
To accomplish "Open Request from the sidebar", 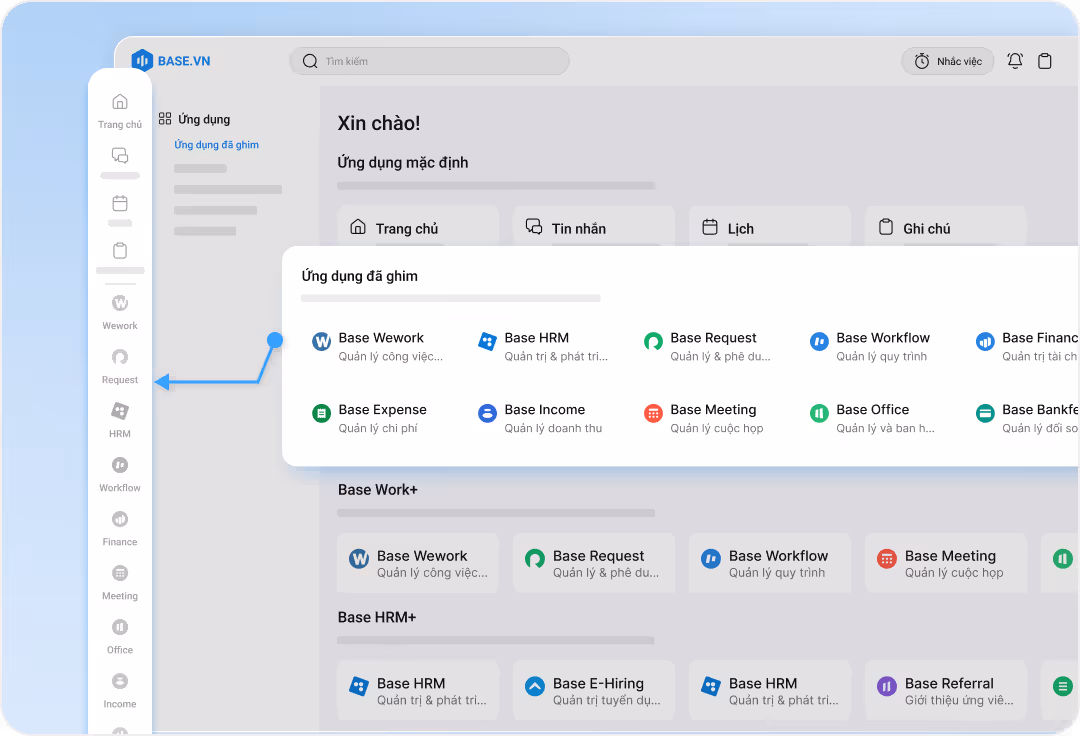I will pos(120,366).
